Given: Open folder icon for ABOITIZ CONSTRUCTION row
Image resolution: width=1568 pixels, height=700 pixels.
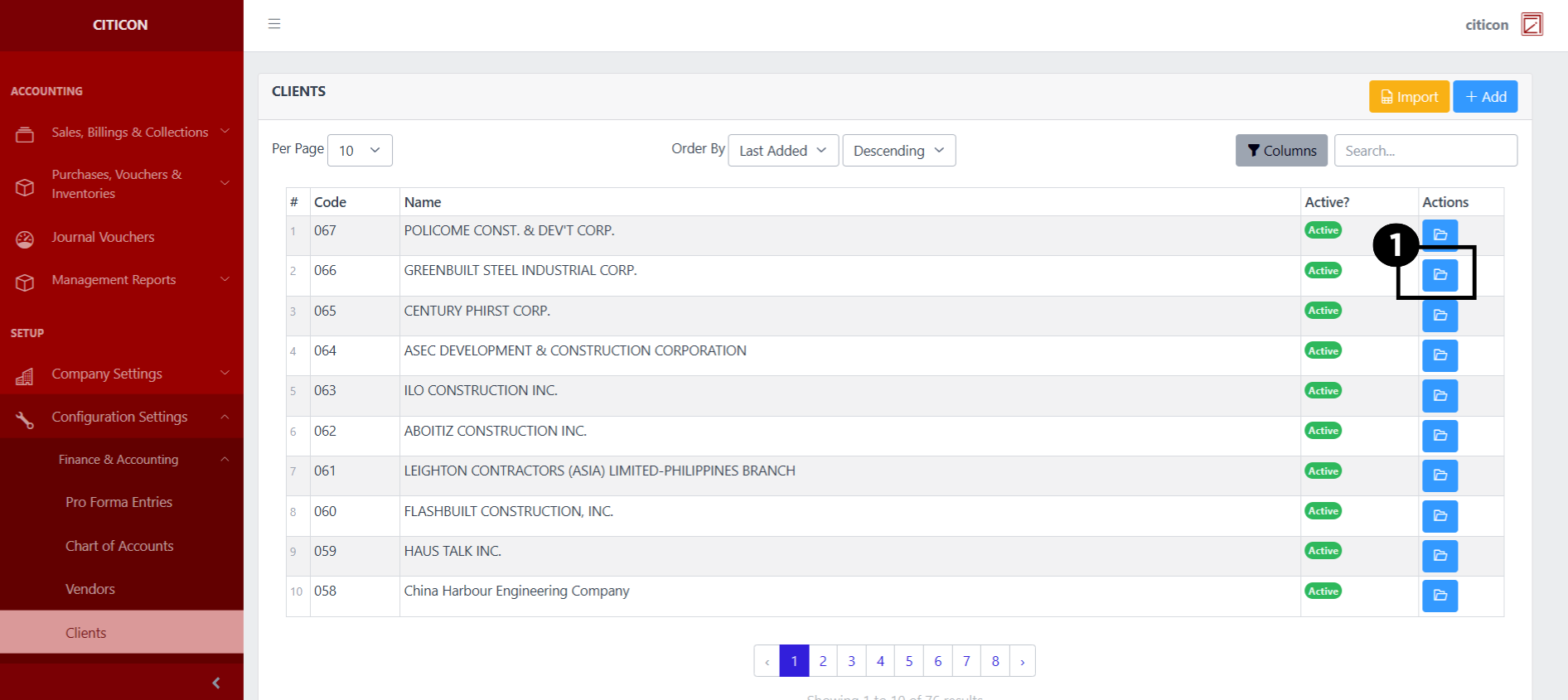Looking at the screenshot, I should pos(1440,436).
